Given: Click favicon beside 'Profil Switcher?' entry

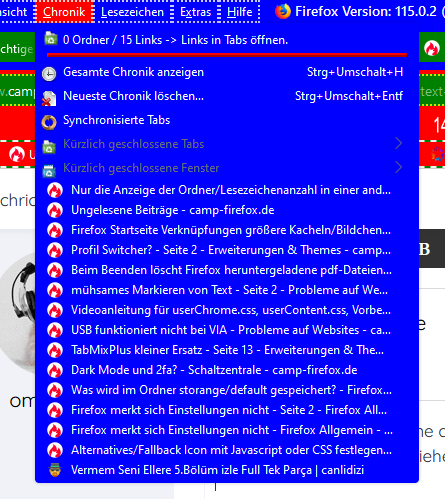Looking at the screenshot, I should click(x=55, y=250).
